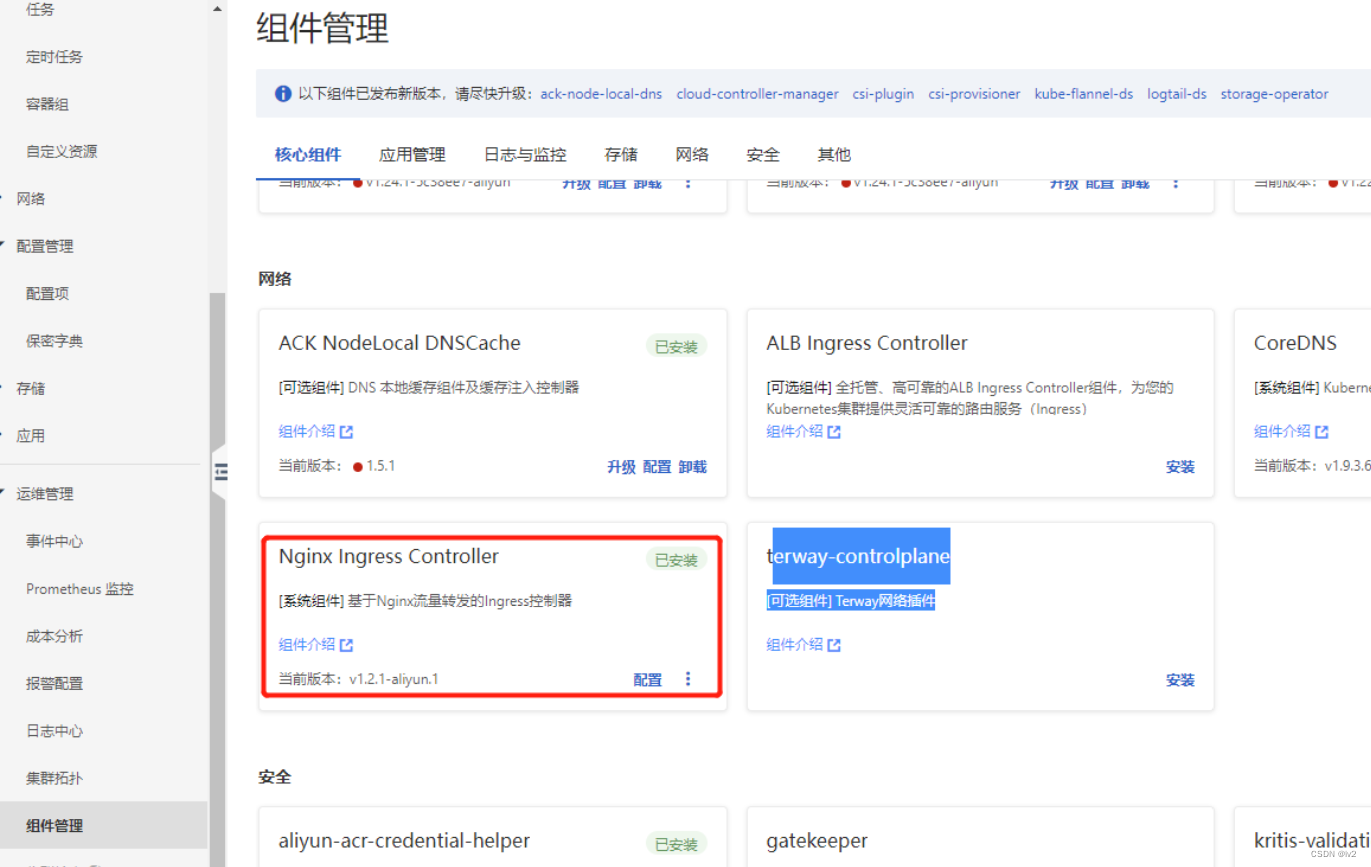Click the info icon in upgrade notice banner

click(x=283, y=94)
